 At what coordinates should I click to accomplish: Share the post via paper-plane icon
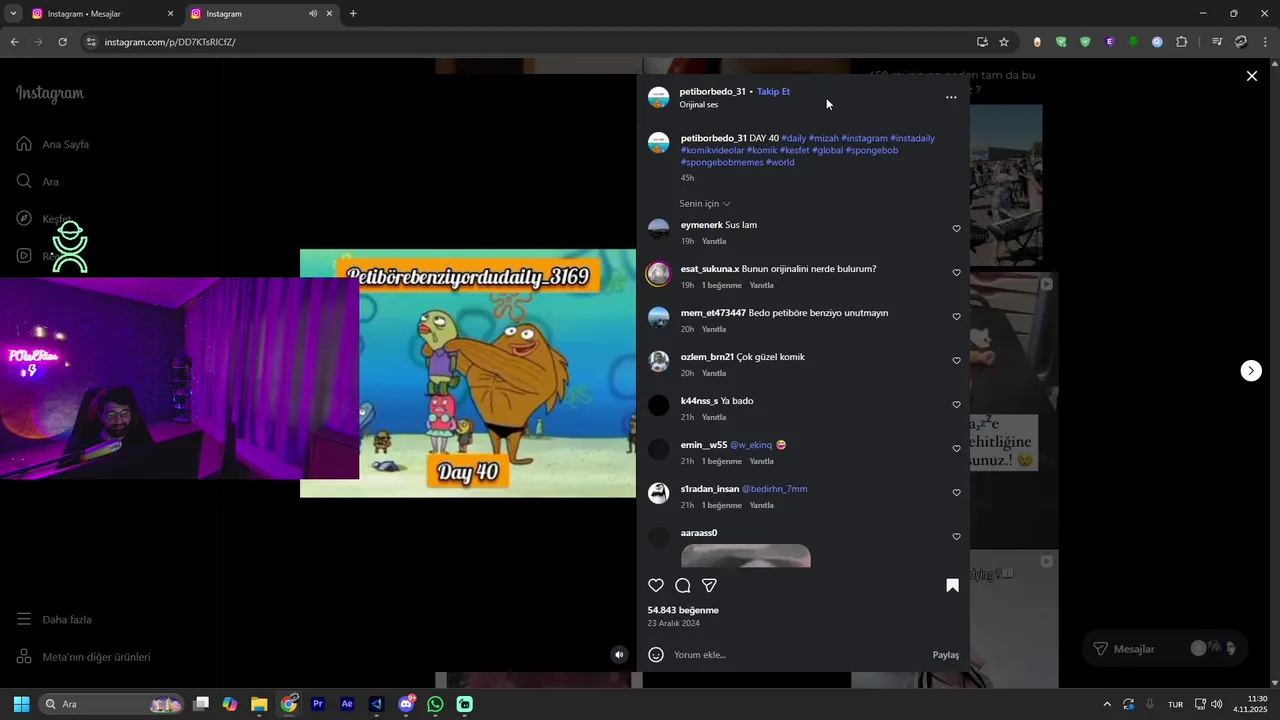(x=709, y=586)
